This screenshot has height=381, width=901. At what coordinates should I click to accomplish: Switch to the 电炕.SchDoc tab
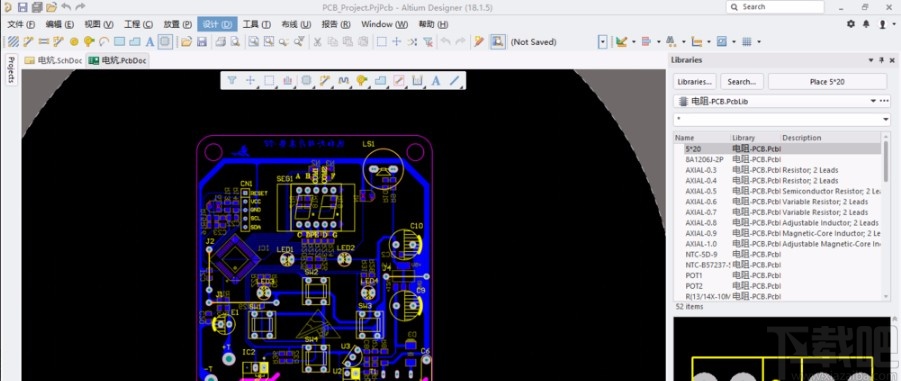[x=53, y=60]
